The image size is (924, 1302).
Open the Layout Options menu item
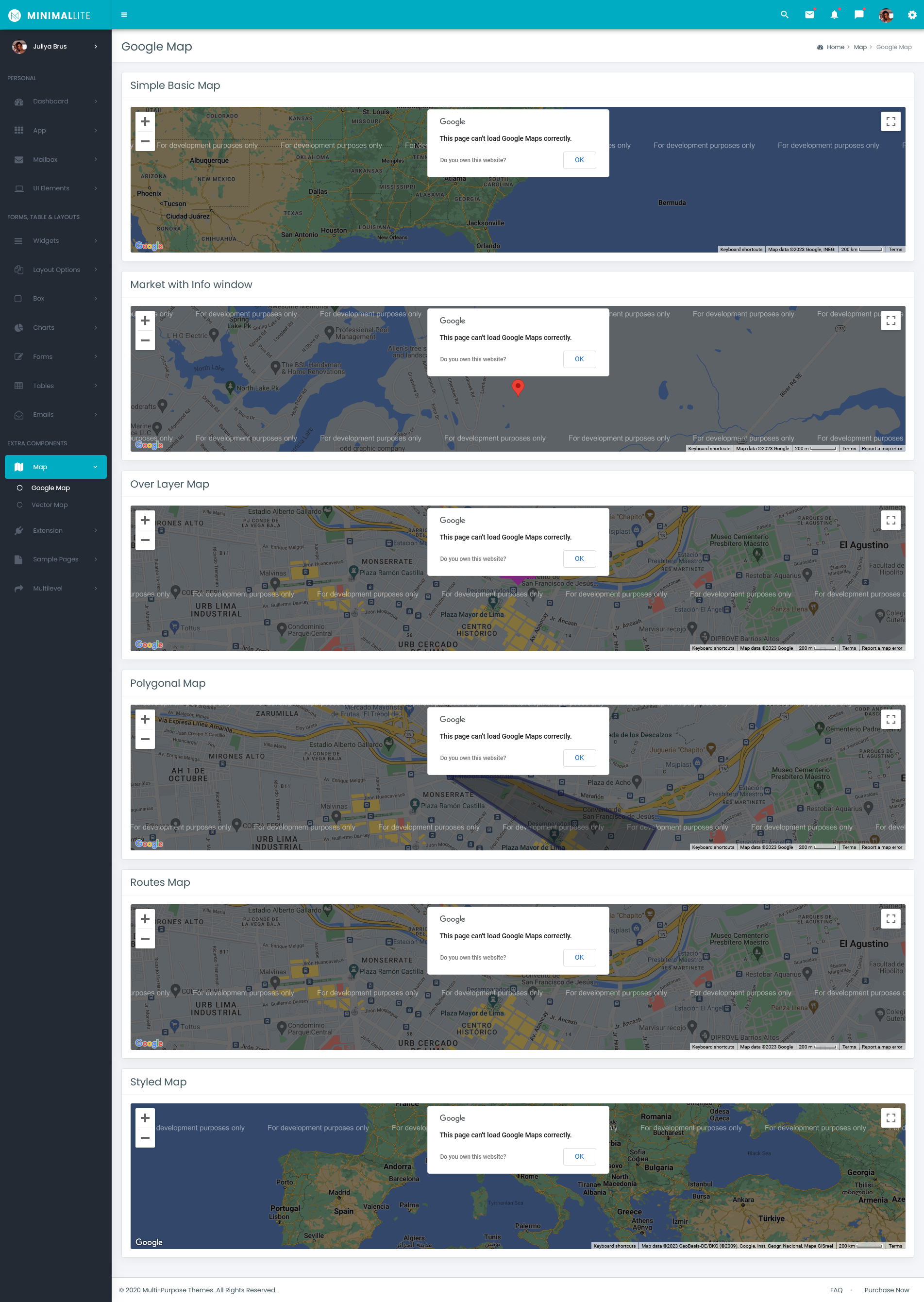pos(56,270)
